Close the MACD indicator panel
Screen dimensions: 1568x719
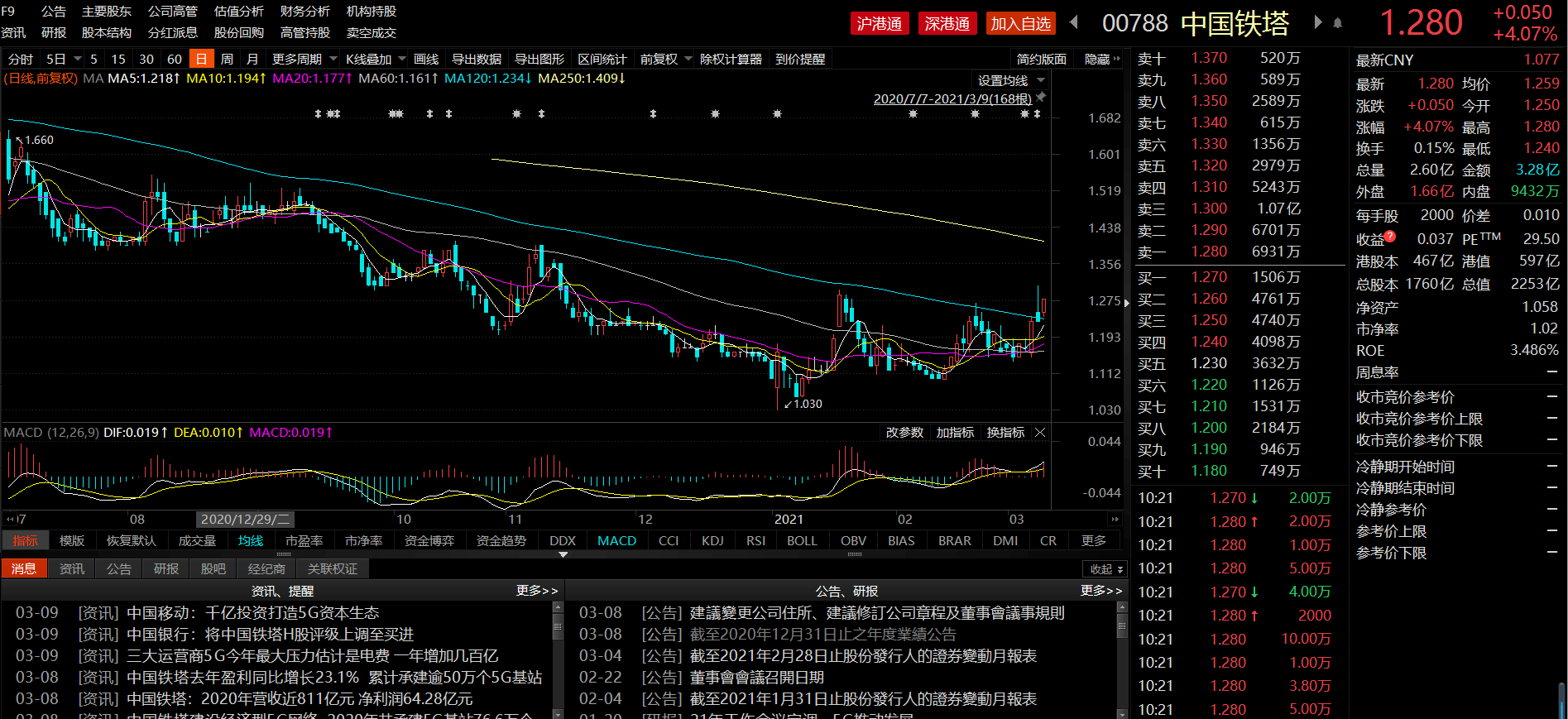(1040, 433)
